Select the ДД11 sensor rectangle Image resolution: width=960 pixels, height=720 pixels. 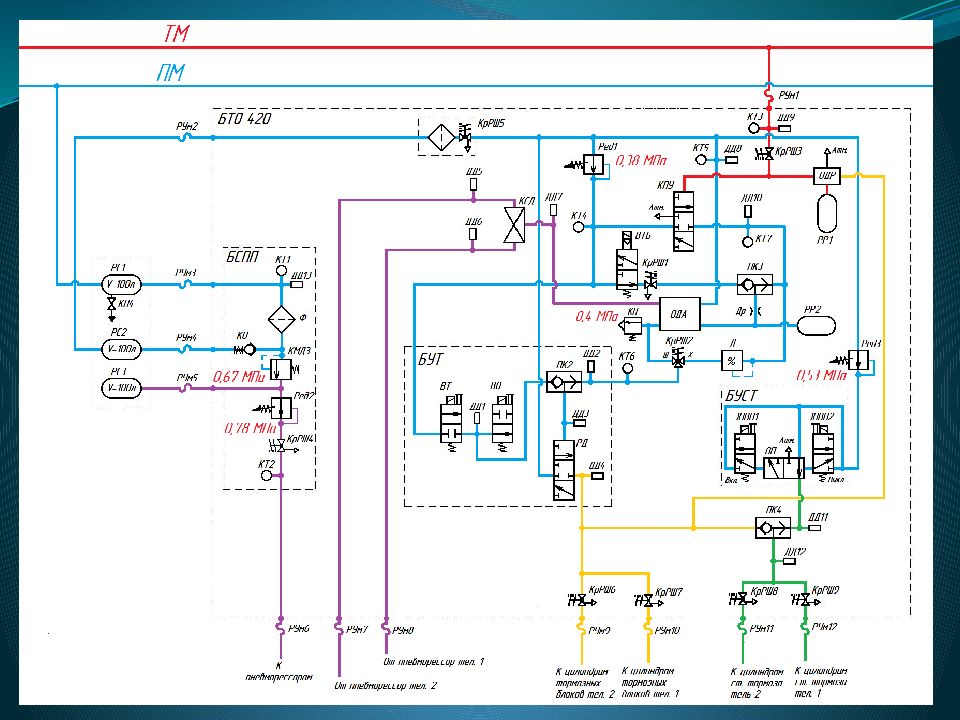coord(816,527)
